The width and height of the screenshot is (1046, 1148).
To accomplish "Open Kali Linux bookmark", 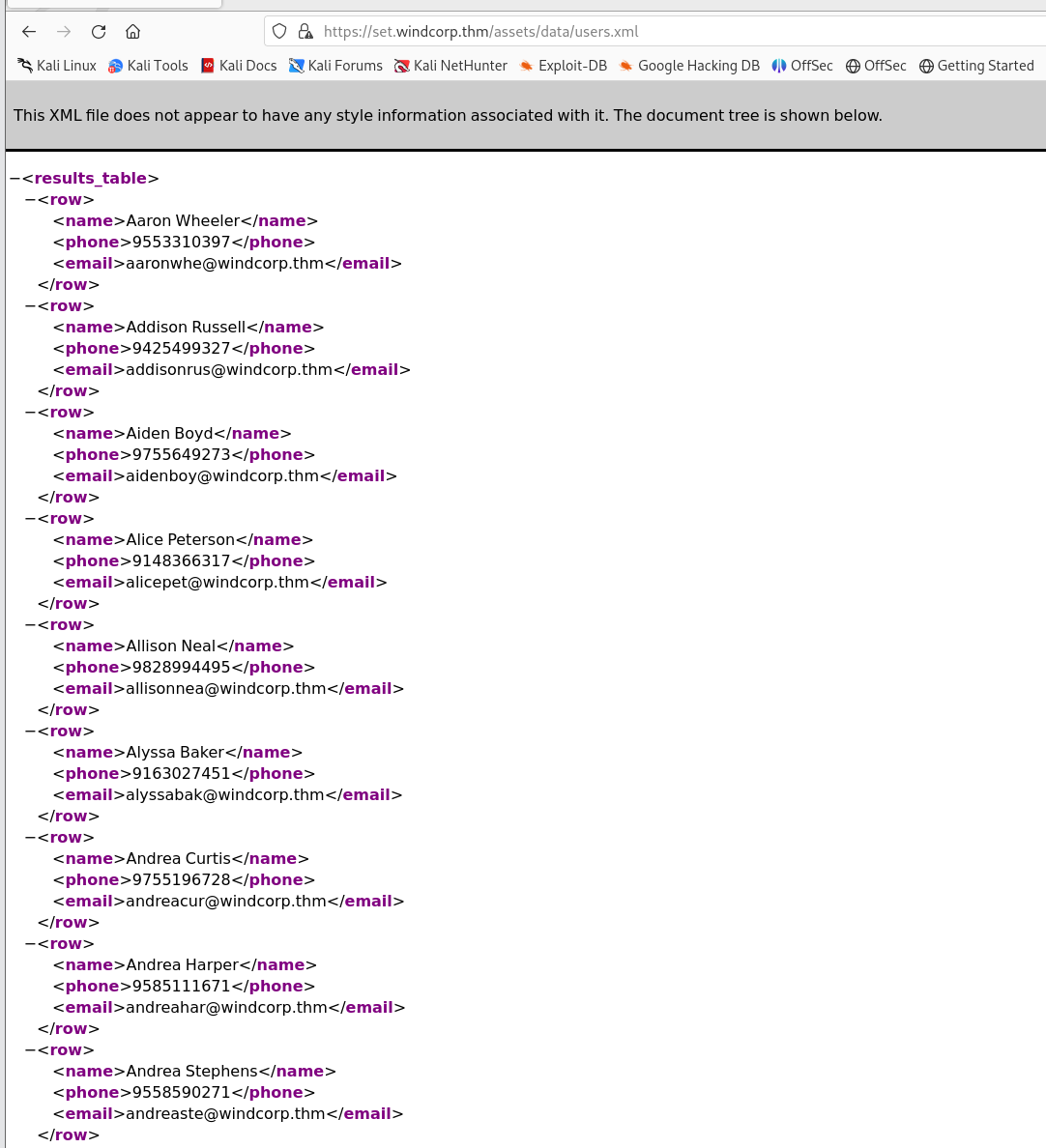I will pyautogui.click(x=57, y=66).
